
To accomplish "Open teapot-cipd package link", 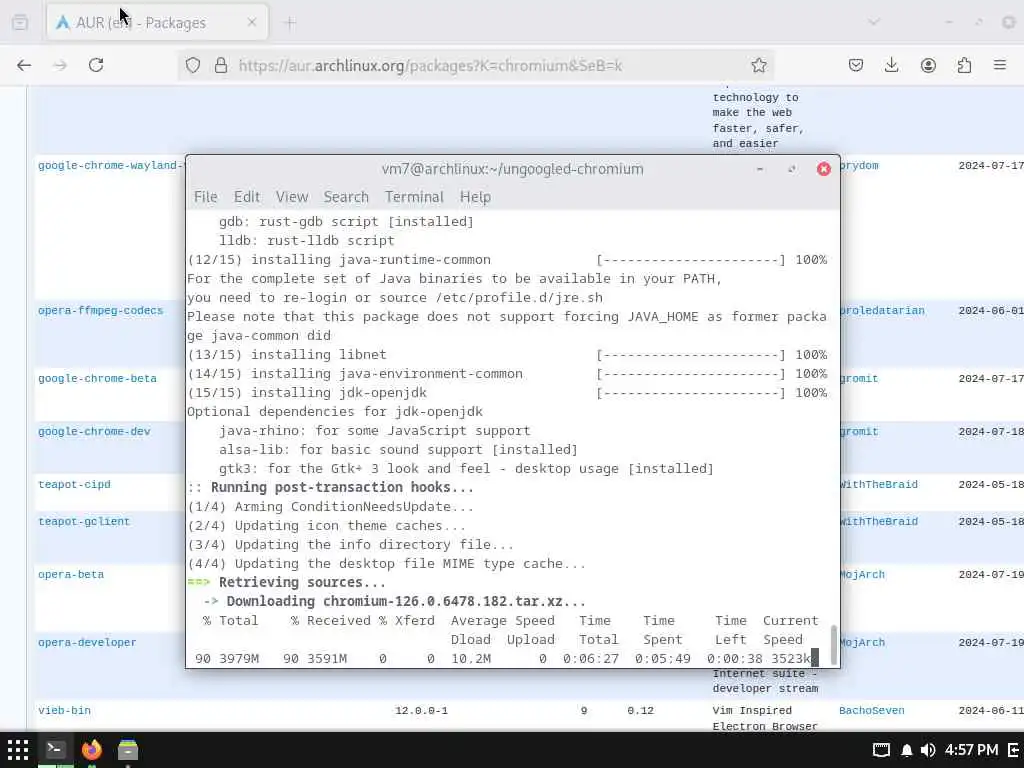I will pos(74,485).
